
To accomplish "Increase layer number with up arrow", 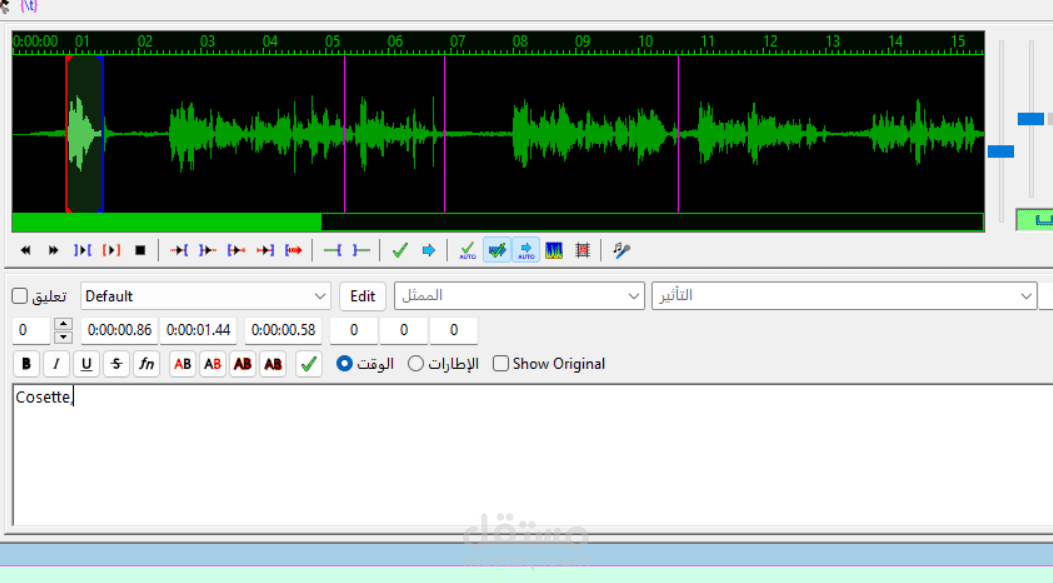I will pyautogui.click(x=63, y=324).
